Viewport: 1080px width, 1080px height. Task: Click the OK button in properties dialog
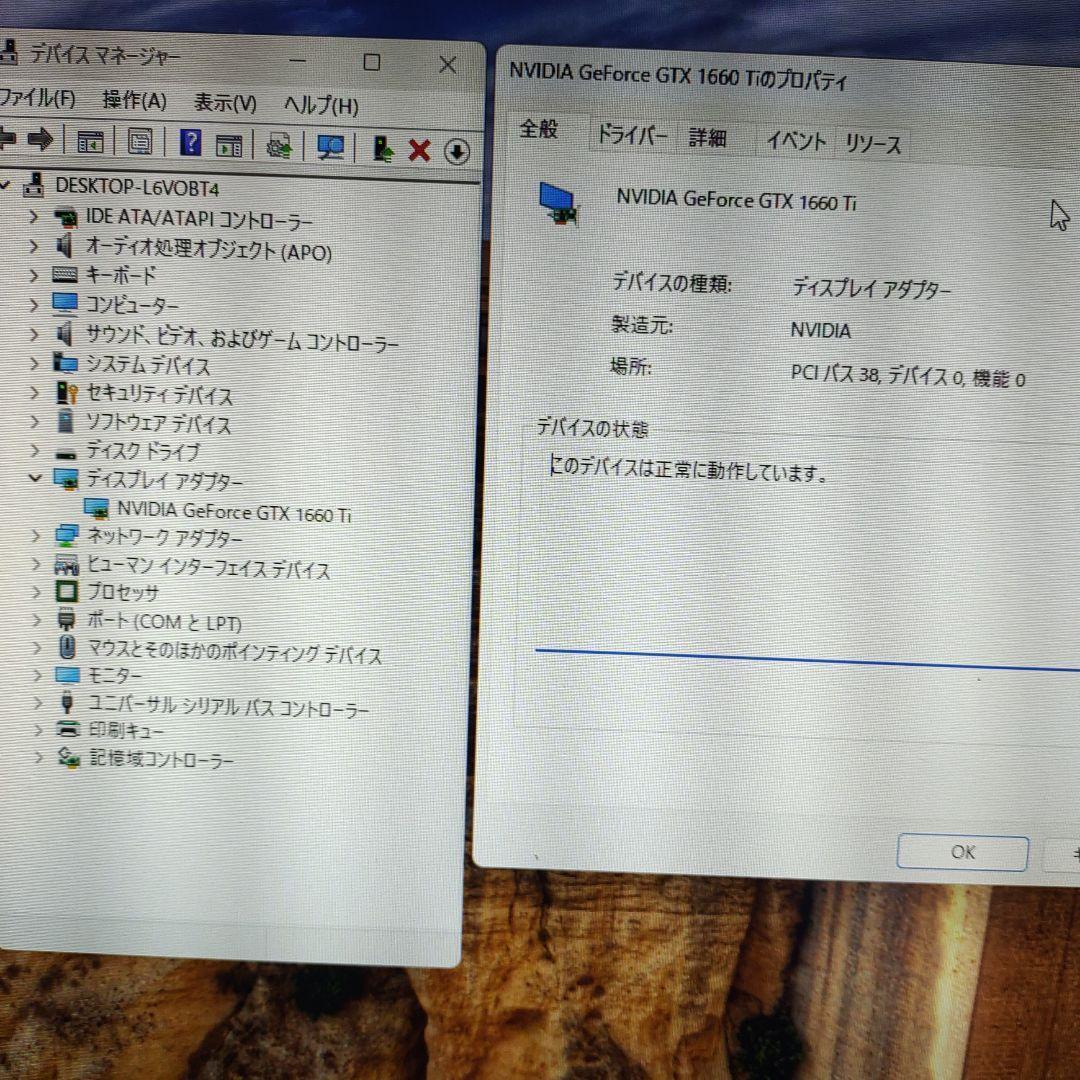(x=962, y=852)
